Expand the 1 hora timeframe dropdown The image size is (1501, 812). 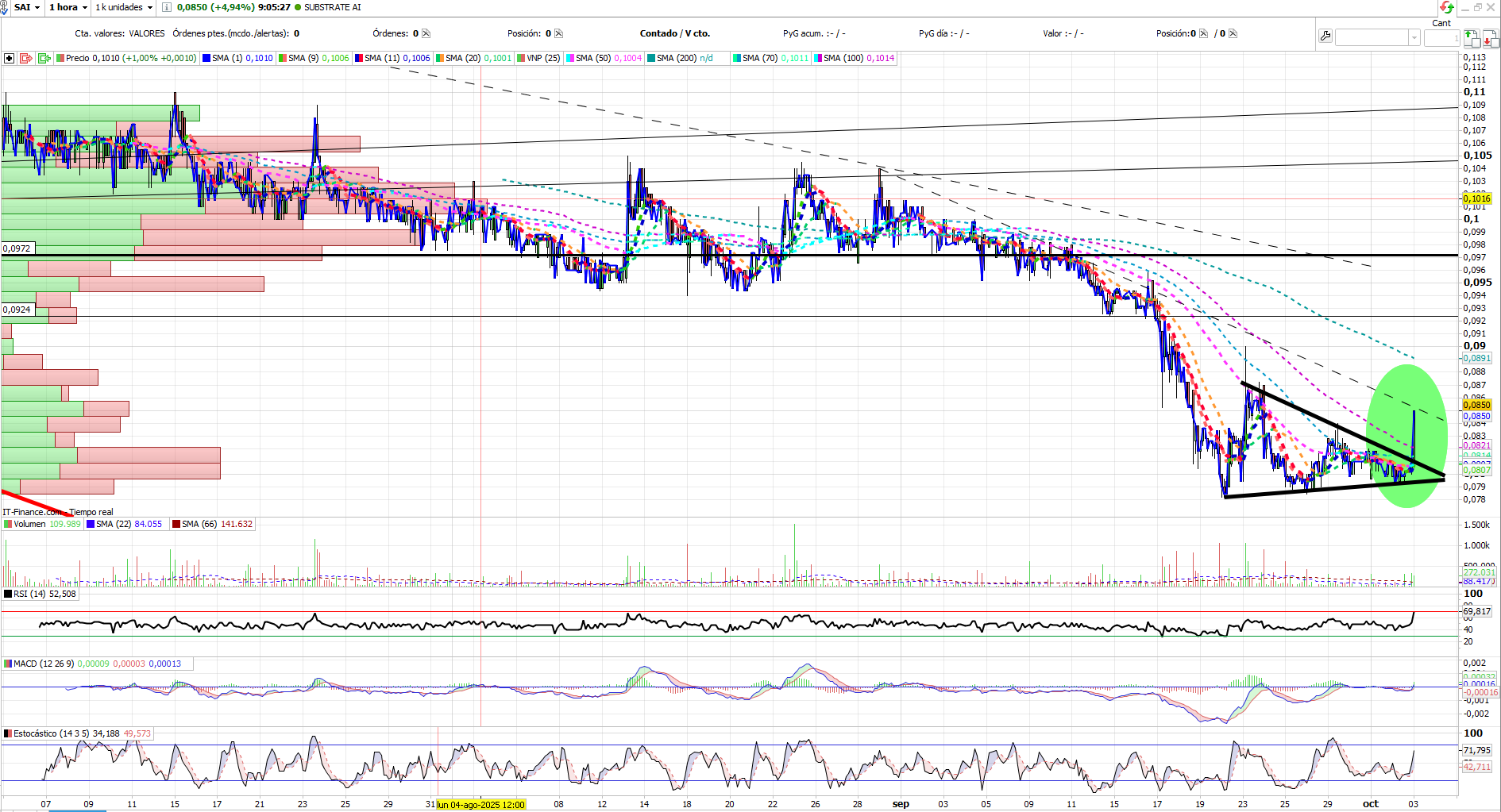(68, 7)
